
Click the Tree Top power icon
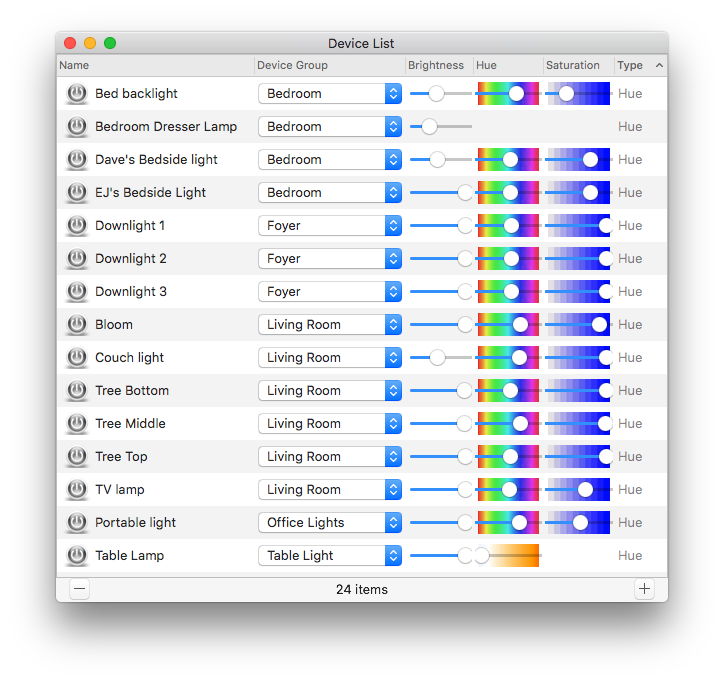tap(77, 457)
